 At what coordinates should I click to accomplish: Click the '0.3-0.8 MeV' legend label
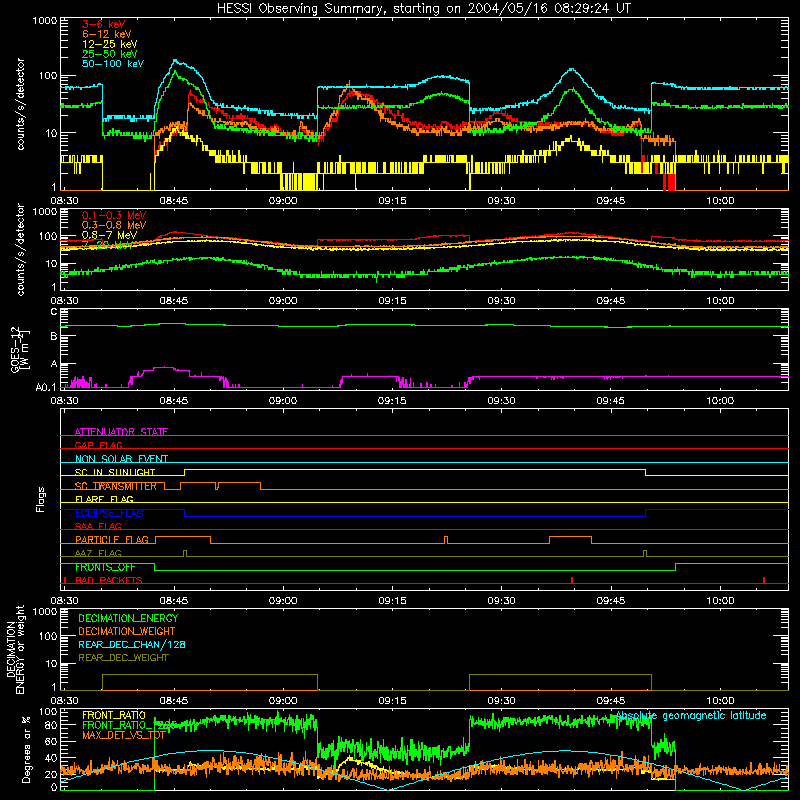click(114, 225)
